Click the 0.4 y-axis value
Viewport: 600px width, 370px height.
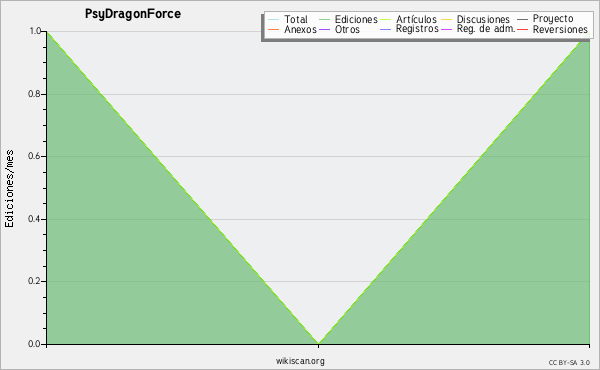(34, 219)
